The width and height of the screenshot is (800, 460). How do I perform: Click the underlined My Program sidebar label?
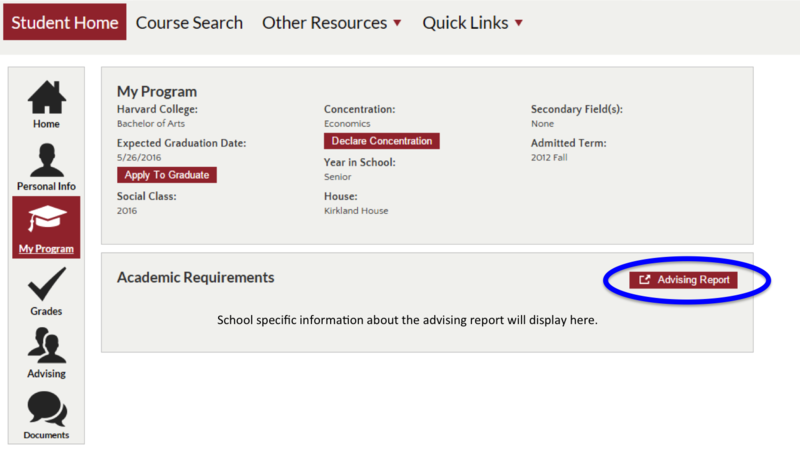[46, 249]
